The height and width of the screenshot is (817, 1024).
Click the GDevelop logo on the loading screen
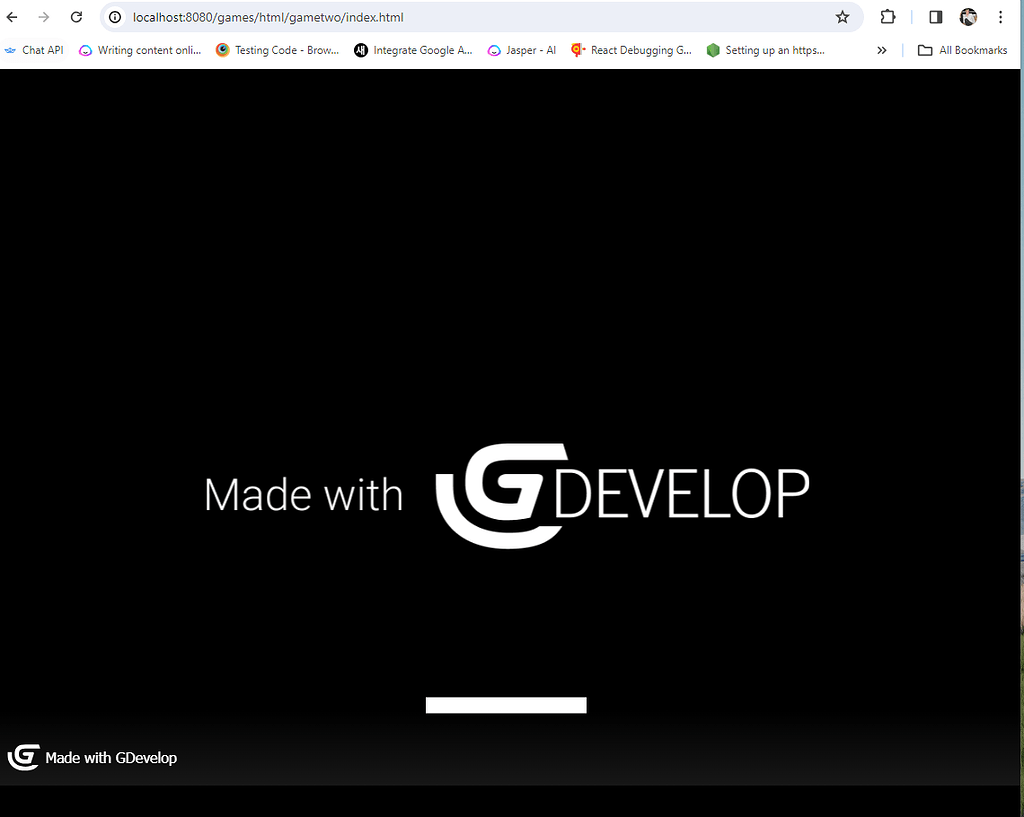tap(502, 495)
